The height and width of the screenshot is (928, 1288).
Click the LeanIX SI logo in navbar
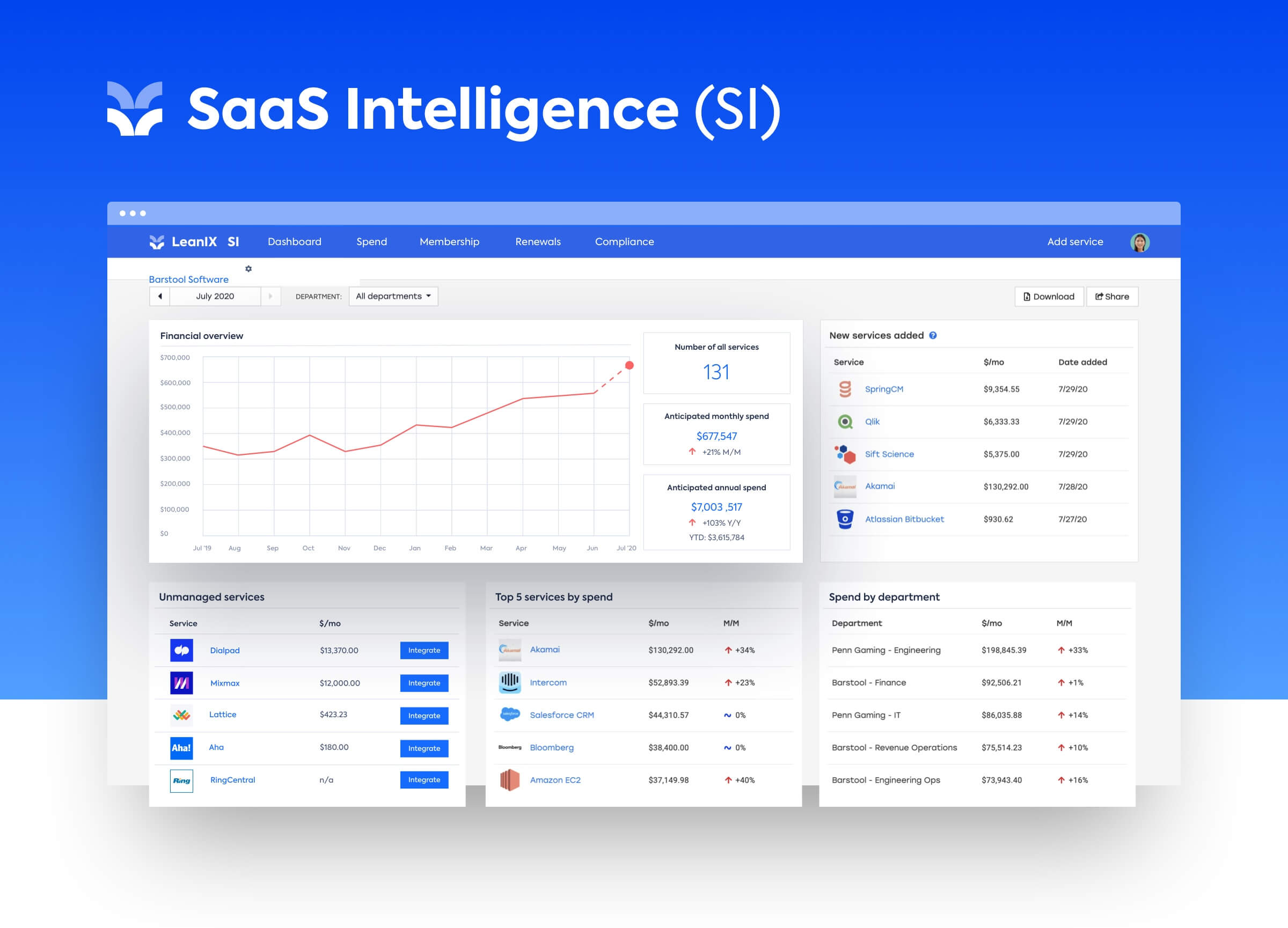point(194,242)
